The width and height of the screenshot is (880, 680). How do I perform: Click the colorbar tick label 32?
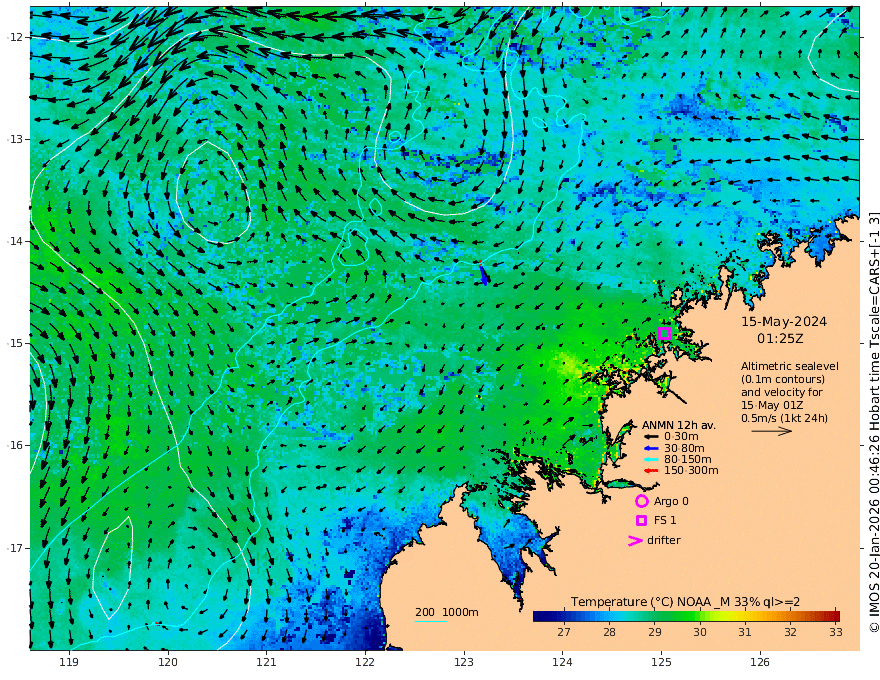(790, 632)
